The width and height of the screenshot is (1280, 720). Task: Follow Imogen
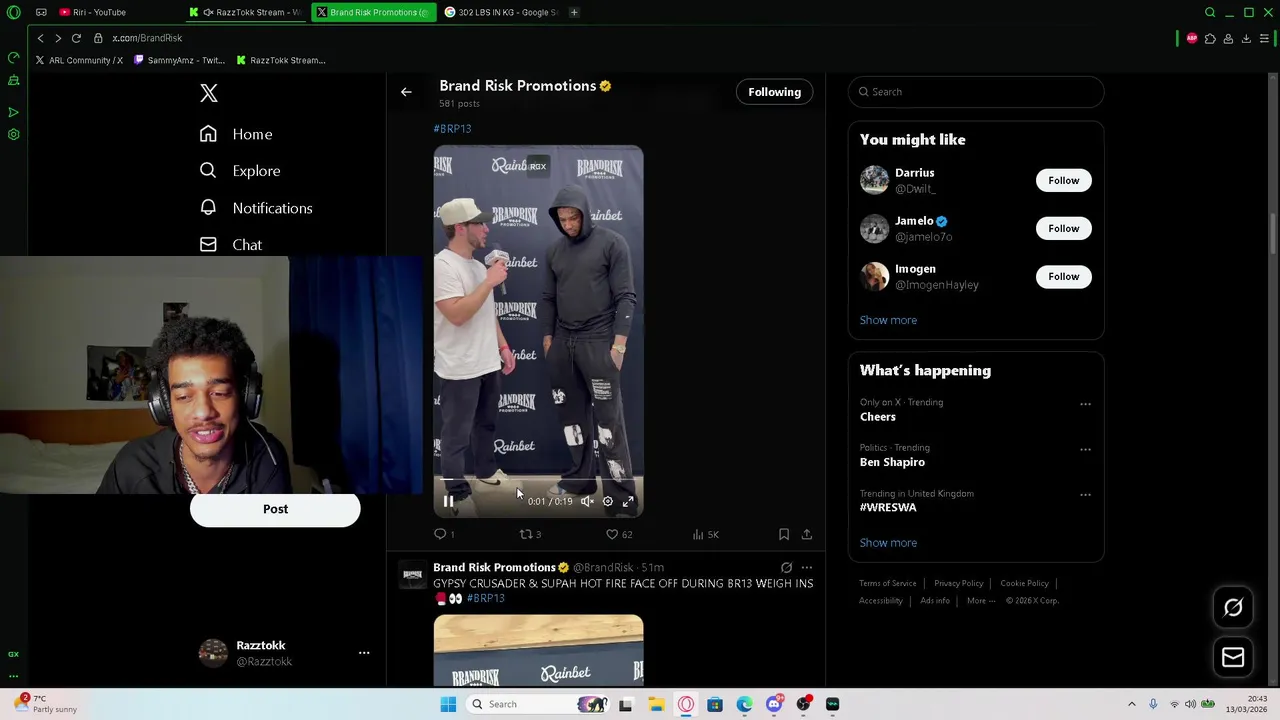click(x=1064, y=276)
